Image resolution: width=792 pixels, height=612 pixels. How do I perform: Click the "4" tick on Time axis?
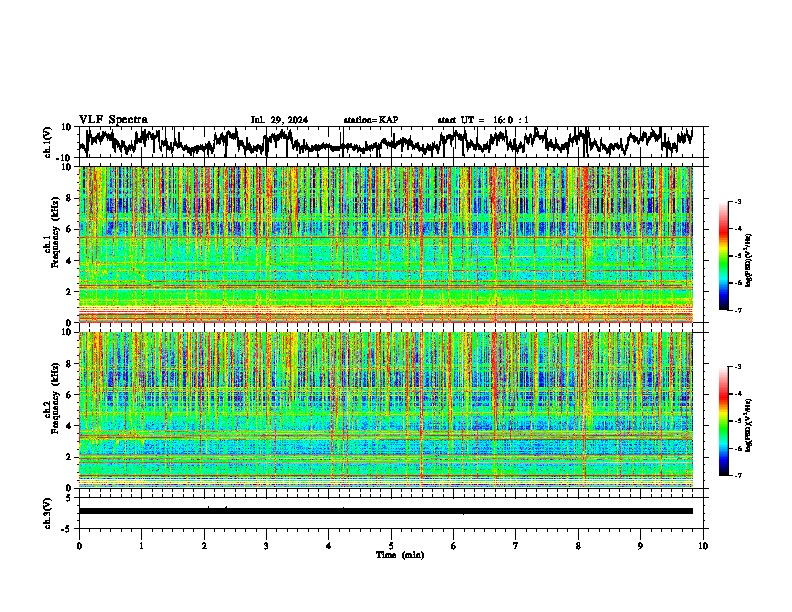329,546
